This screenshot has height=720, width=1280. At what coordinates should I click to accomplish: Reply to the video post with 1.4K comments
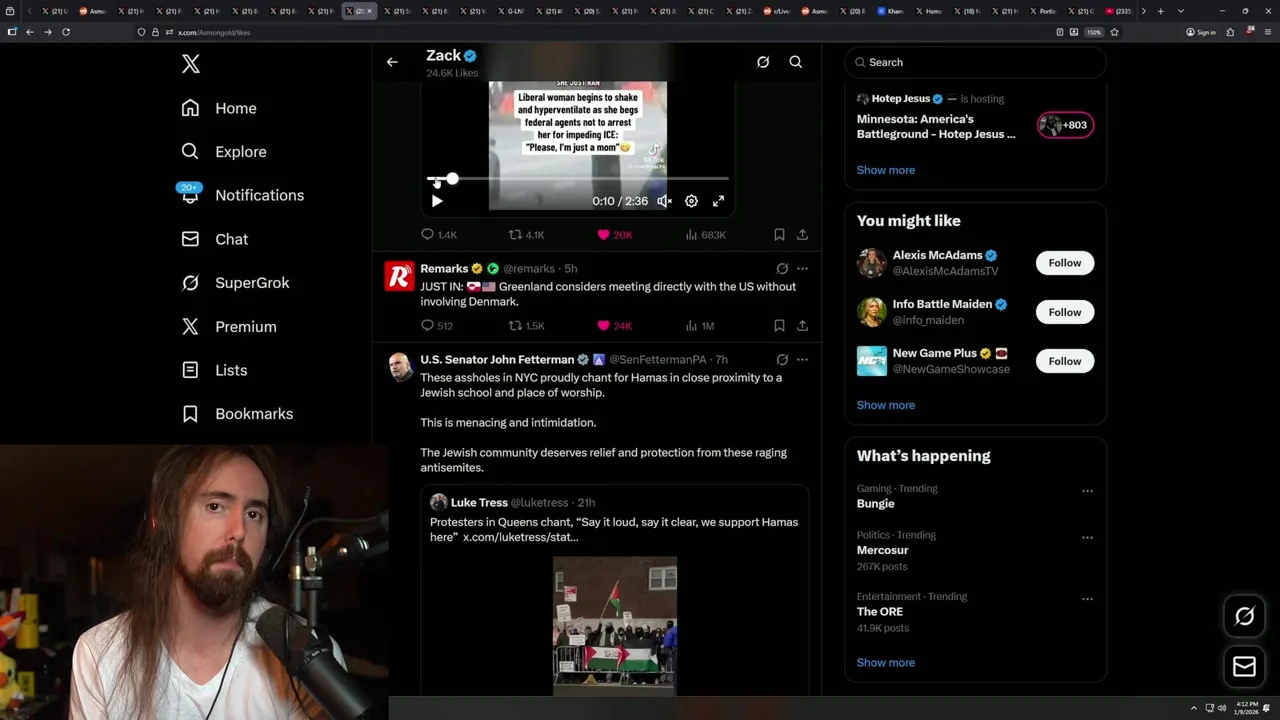439,235
